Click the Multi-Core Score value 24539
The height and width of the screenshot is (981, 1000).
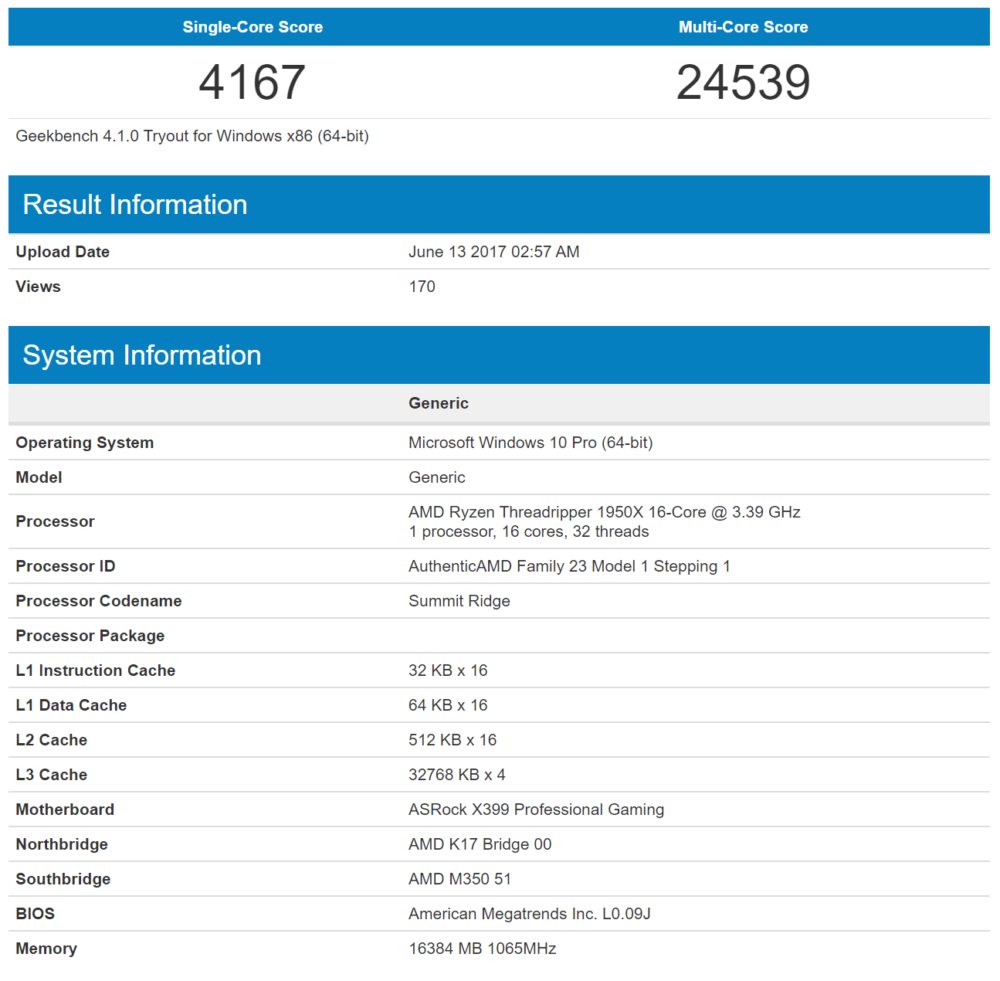(x=743, y=82)
